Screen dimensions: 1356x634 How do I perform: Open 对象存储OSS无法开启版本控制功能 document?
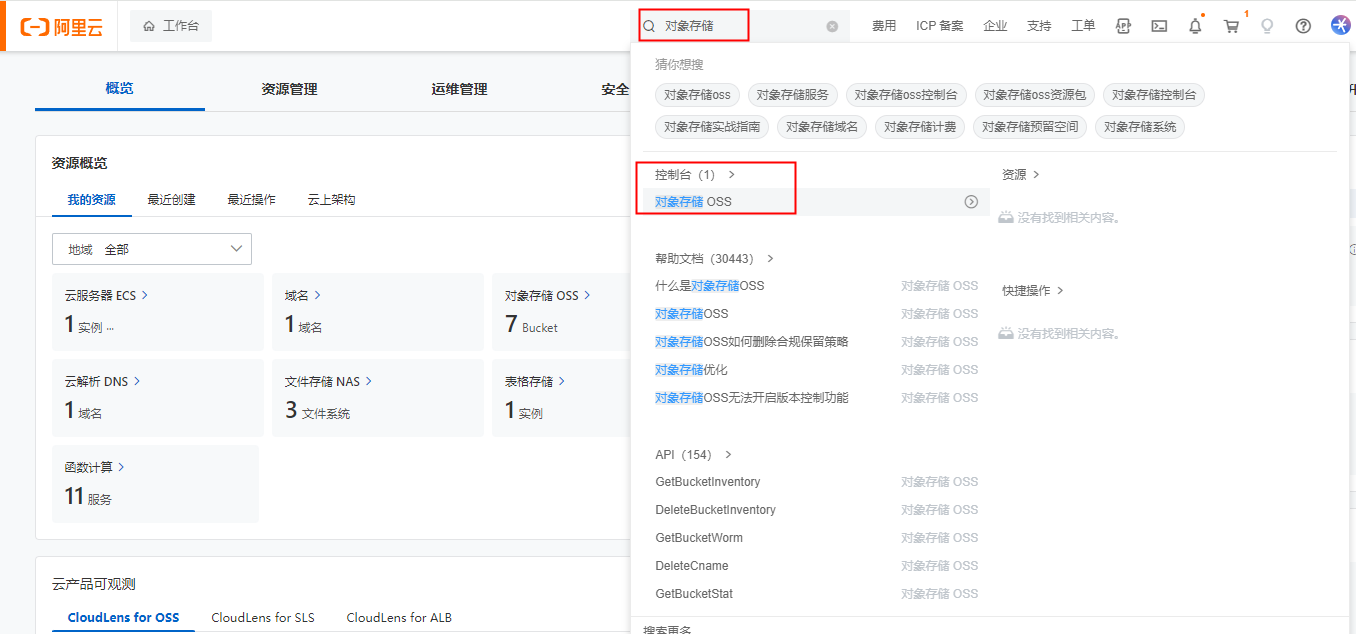(751, 398)
